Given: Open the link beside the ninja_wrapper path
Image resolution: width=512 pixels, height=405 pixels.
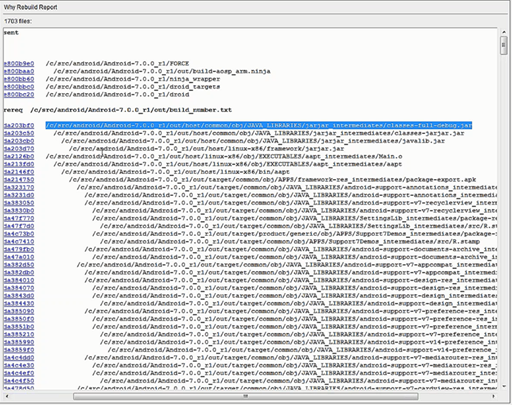Looking at the screenshot, I should [19, 79].
